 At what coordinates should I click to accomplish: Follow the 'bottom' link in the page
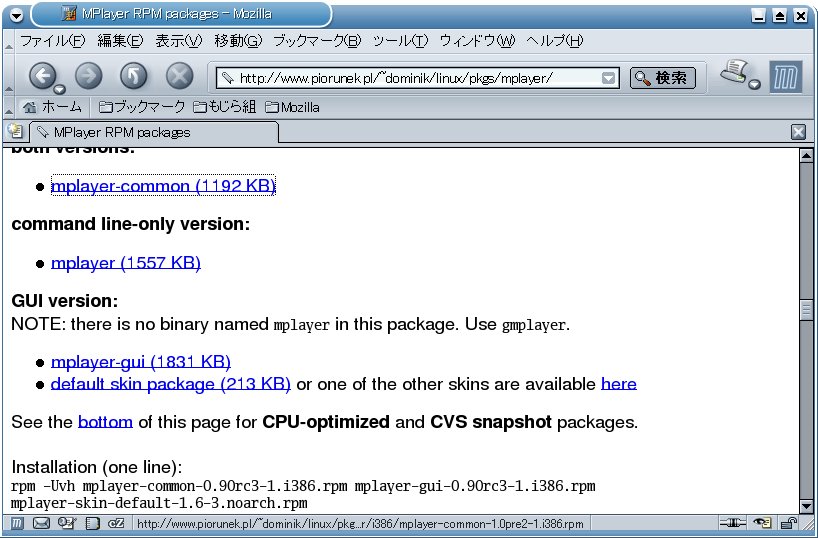pyautogui.click(x=105, y=422)
